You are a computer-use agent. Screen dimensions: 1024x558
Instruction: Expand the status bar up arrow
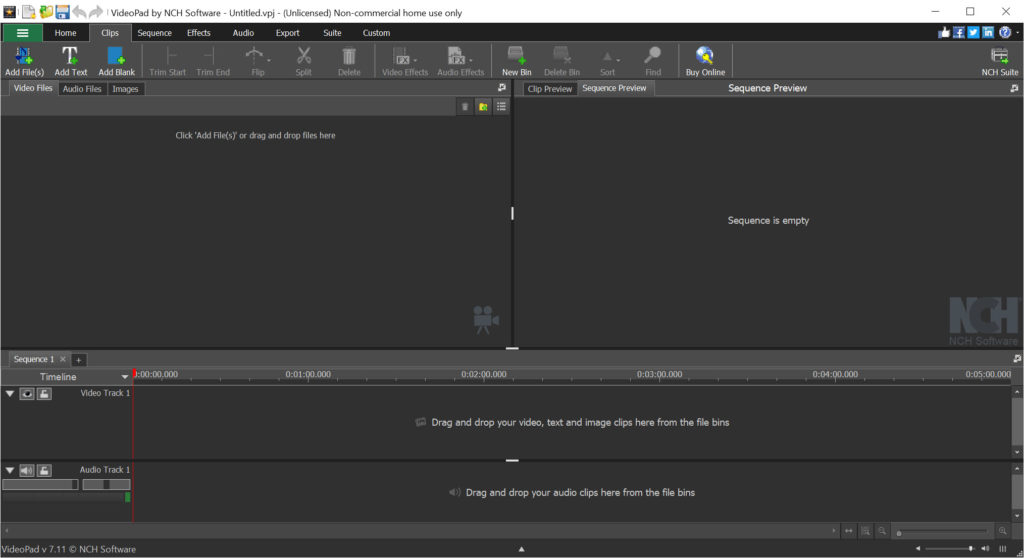pyautogui.click(x=521, y=550)
